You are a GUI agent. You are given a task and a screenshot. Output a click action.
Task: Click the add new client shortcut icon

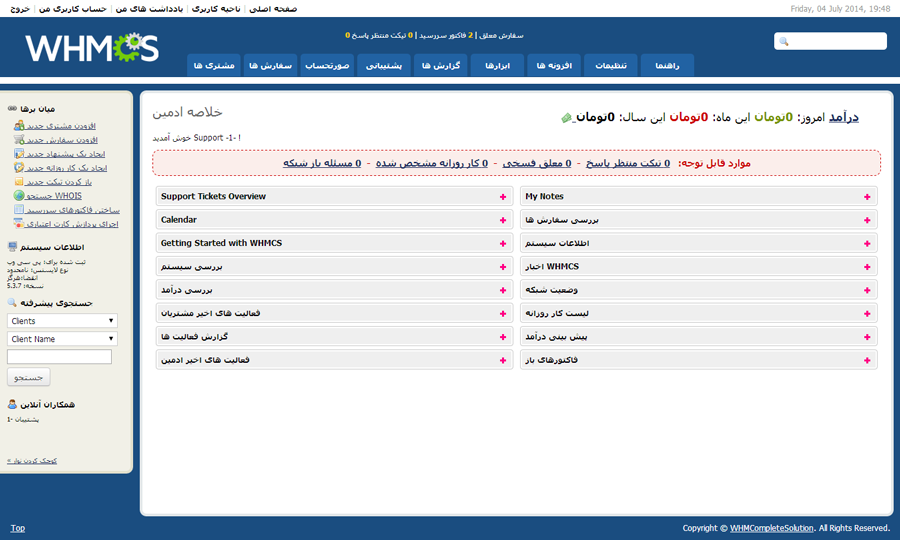(x=20, y=126)
